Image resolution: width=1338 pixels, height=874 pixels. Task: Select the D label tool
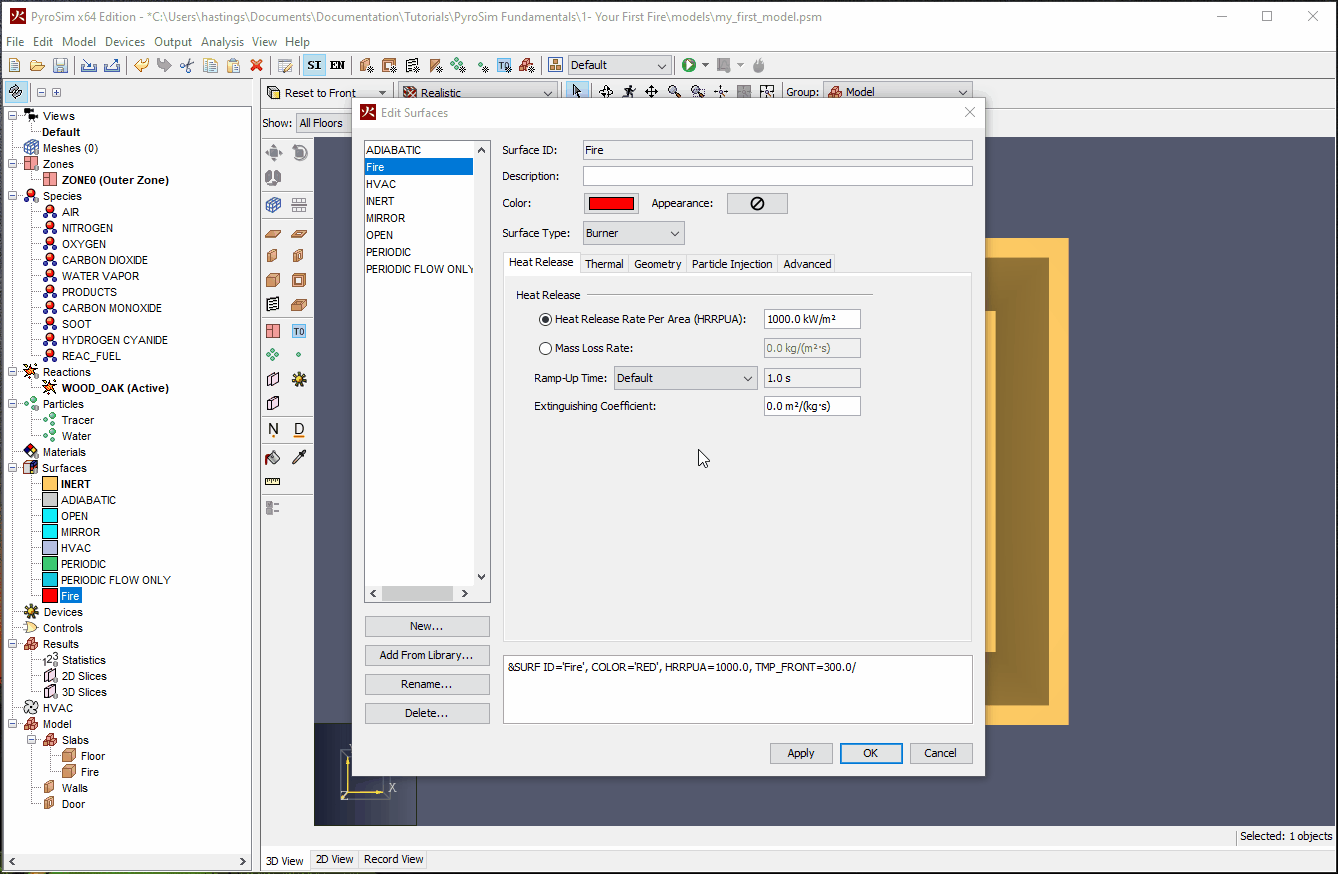point(298,429)
